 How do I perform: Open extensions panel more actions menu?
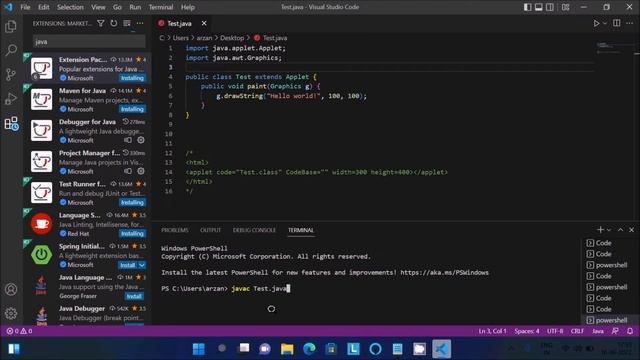[x=140, y=24]
